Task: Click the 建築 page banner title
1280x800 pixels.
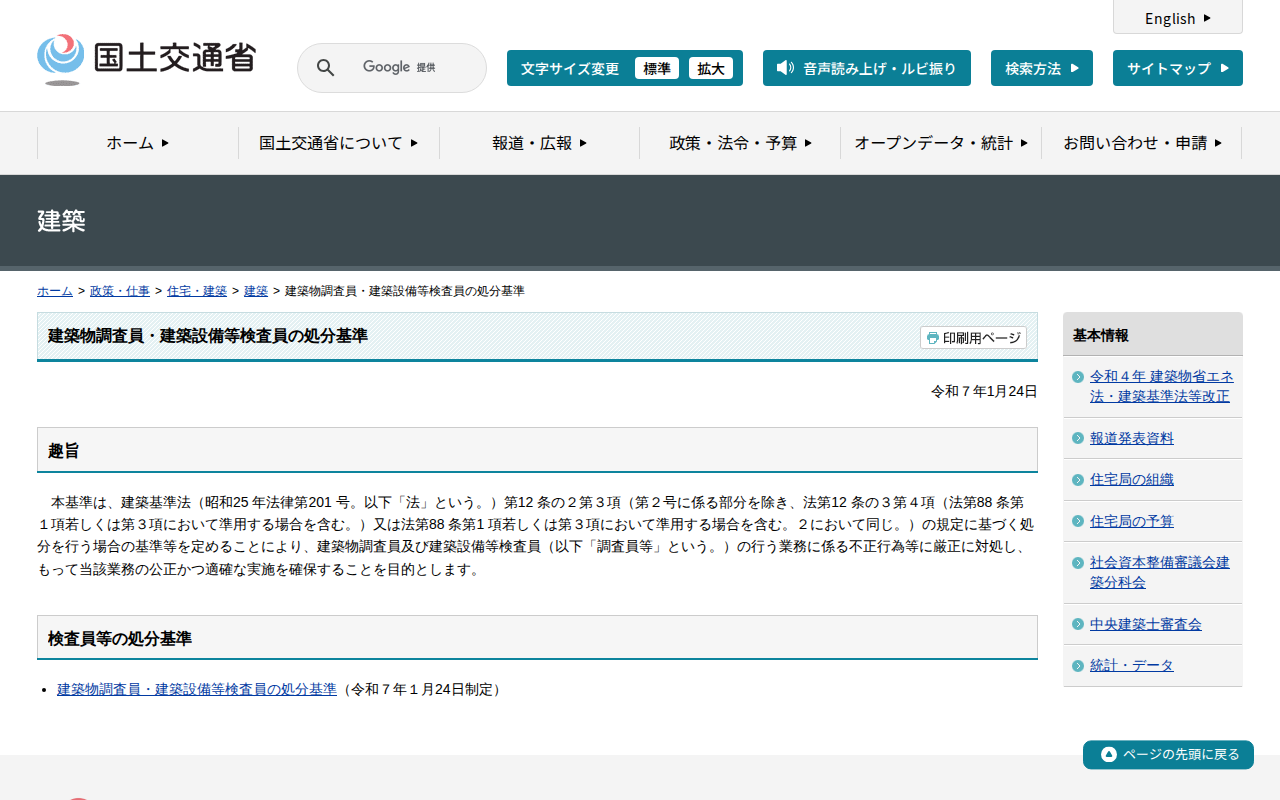Action: (61, 221)
